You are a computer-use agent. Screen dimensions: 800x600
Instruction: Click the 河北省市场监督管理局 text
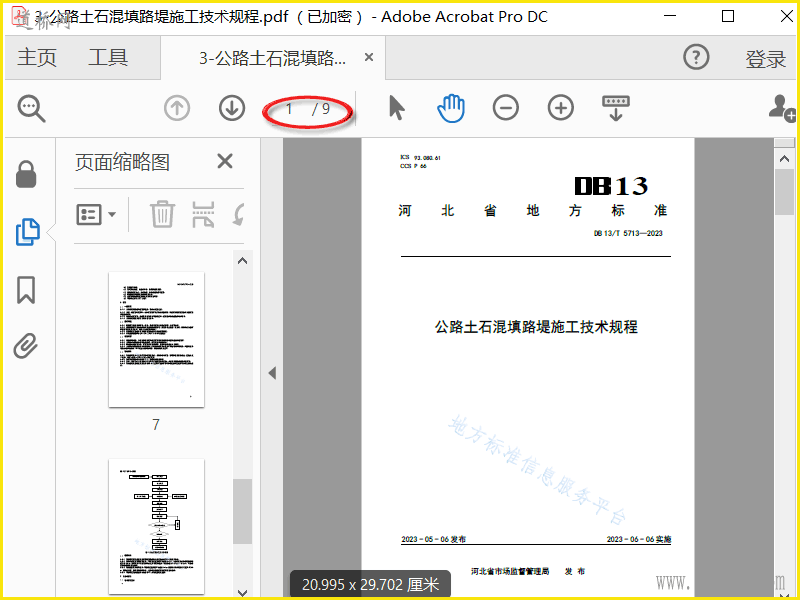coord(510,571)
